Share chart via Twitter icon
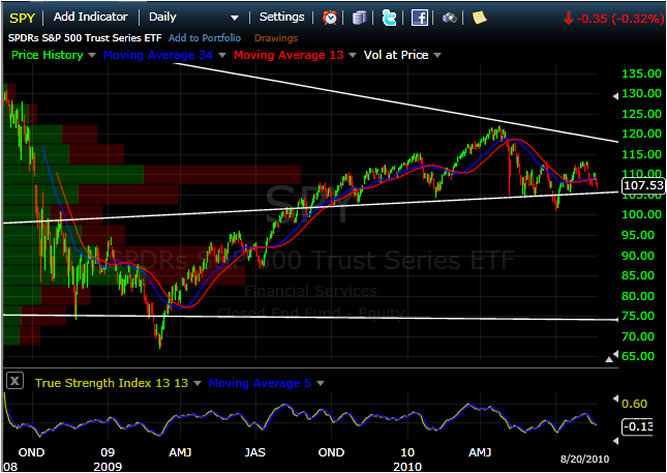667x473 pixels. tap(389, 17)
